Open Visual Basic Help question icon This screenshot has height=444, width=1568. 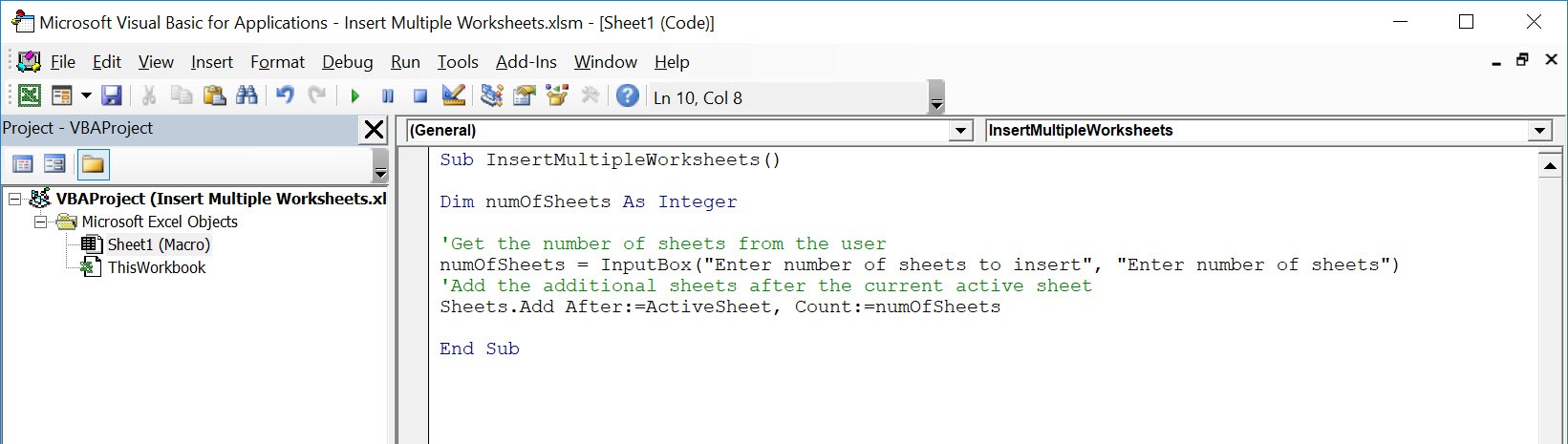tap(628, 95)
